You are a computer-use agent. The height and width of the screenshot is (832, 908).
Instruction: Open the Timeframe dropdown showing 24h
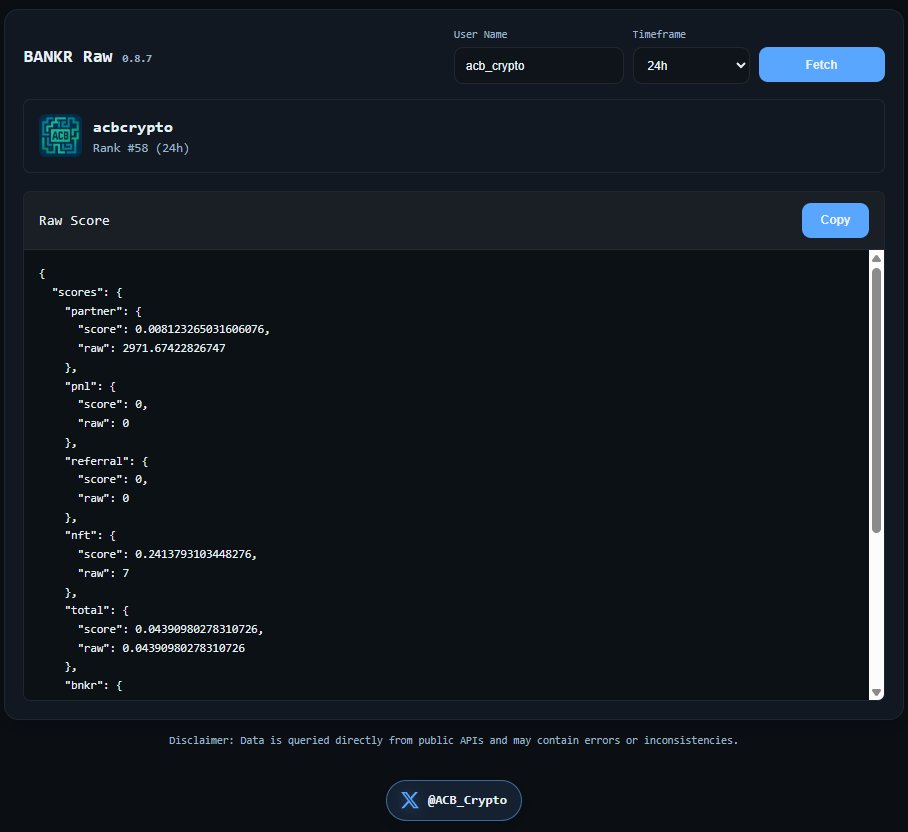(690, 65)
